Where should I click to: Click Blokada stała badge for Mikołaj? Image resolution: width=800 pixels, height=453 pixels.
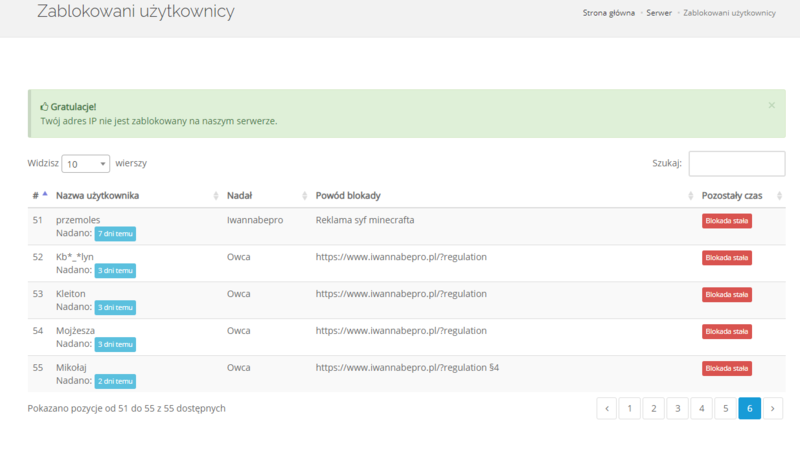click(726, 368)
